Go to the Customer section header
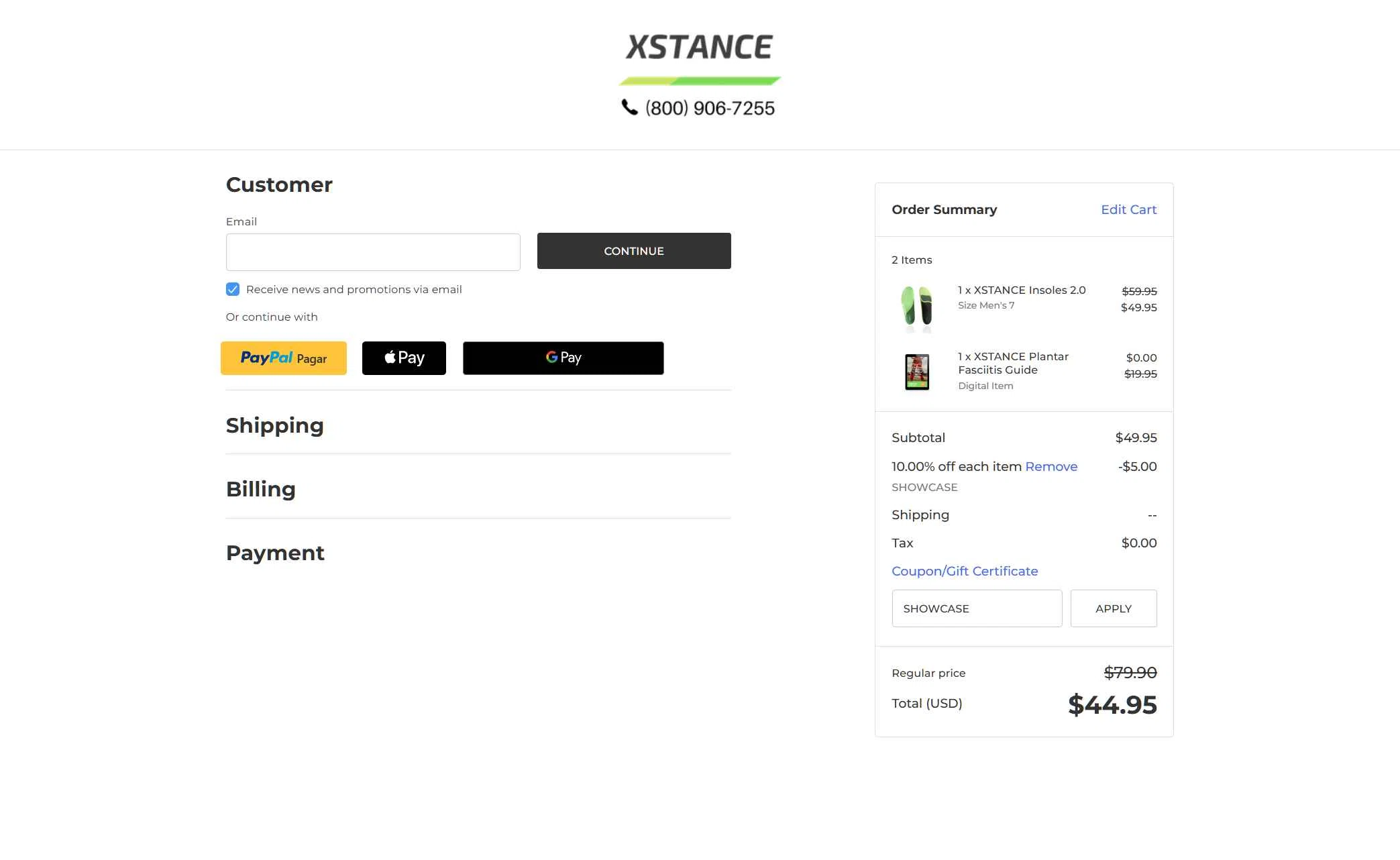 pos(279,184)
